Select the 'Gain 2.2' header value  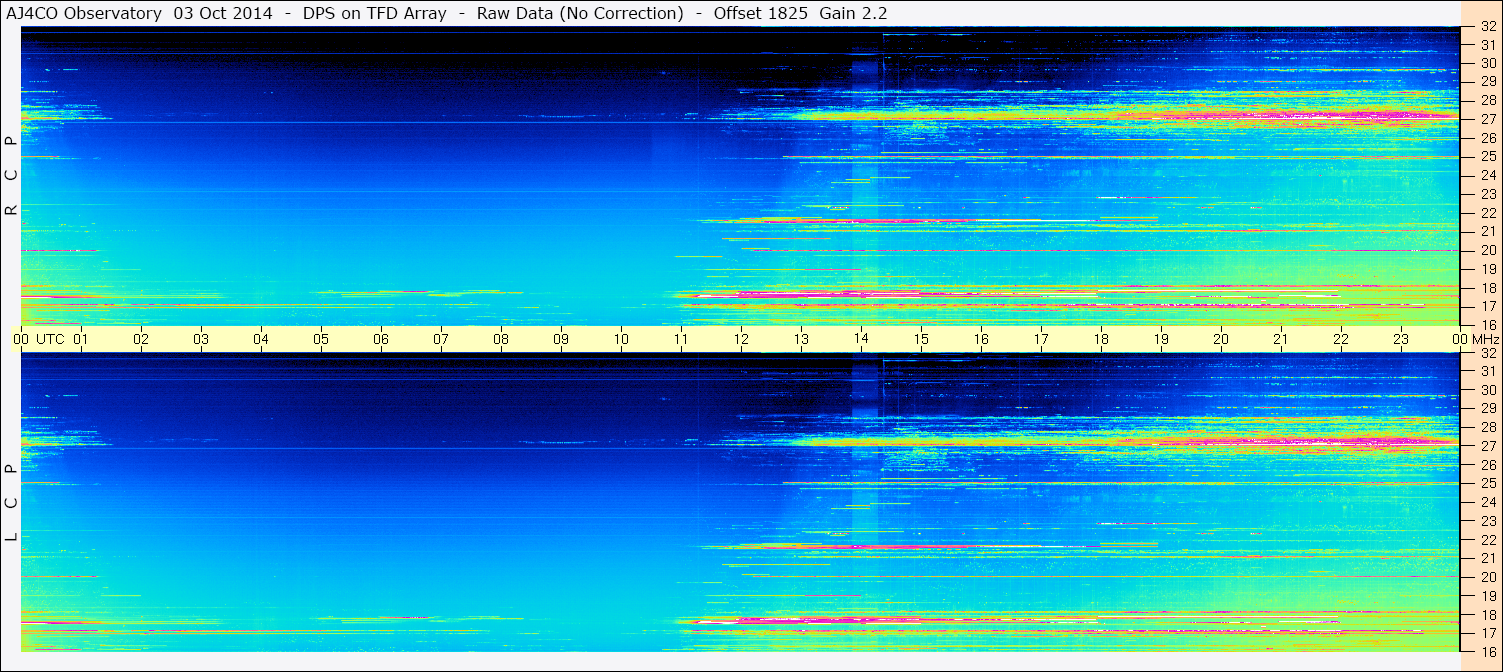tap(853, 13)
